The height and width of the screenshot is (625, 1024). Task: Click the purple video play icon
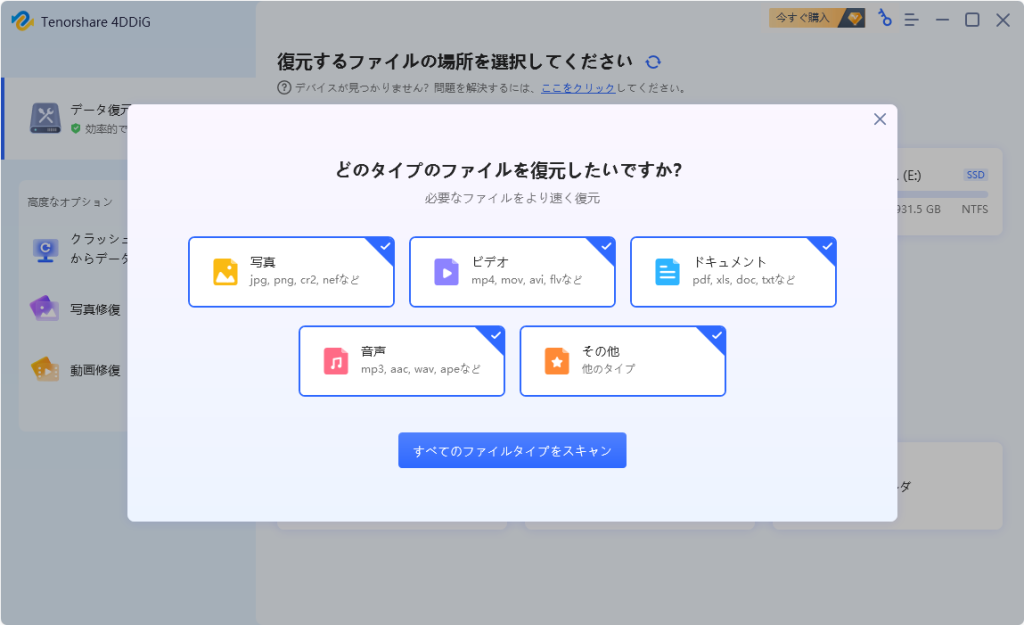[x=447, y=272]
